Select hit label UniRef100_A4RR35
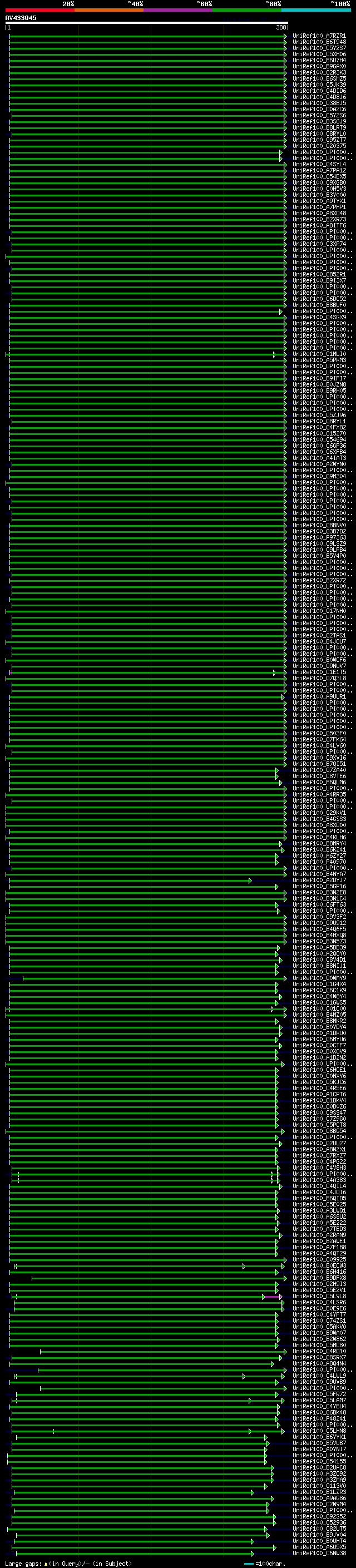This screenshot has width=356, height=1568. point(319,795)
